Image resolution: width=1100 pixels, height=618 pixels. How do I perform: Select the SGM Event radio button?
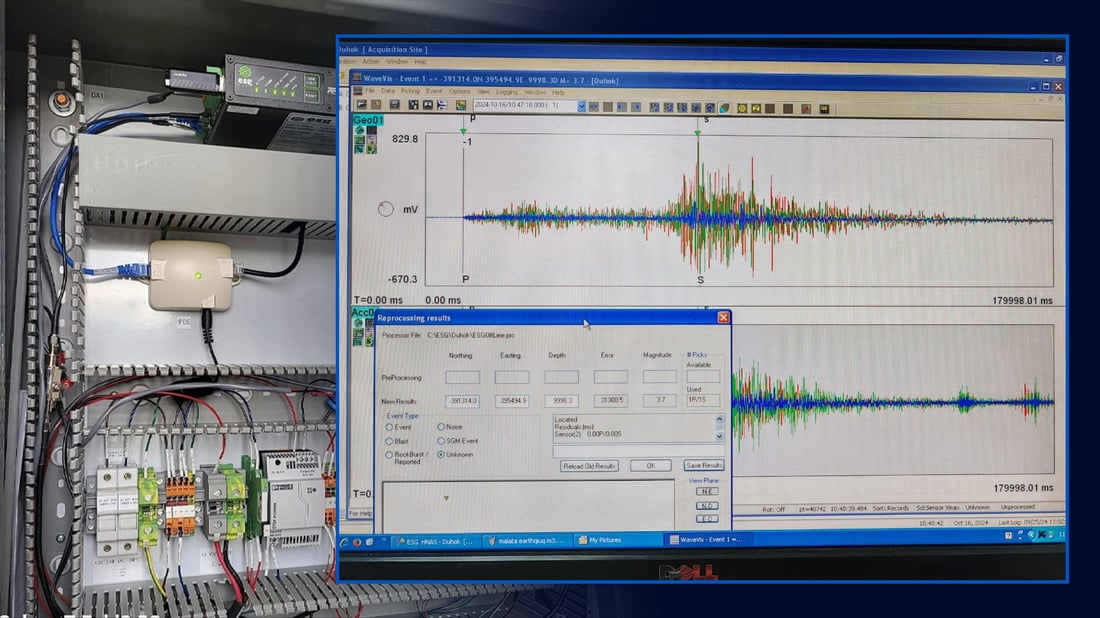[441, 441]
